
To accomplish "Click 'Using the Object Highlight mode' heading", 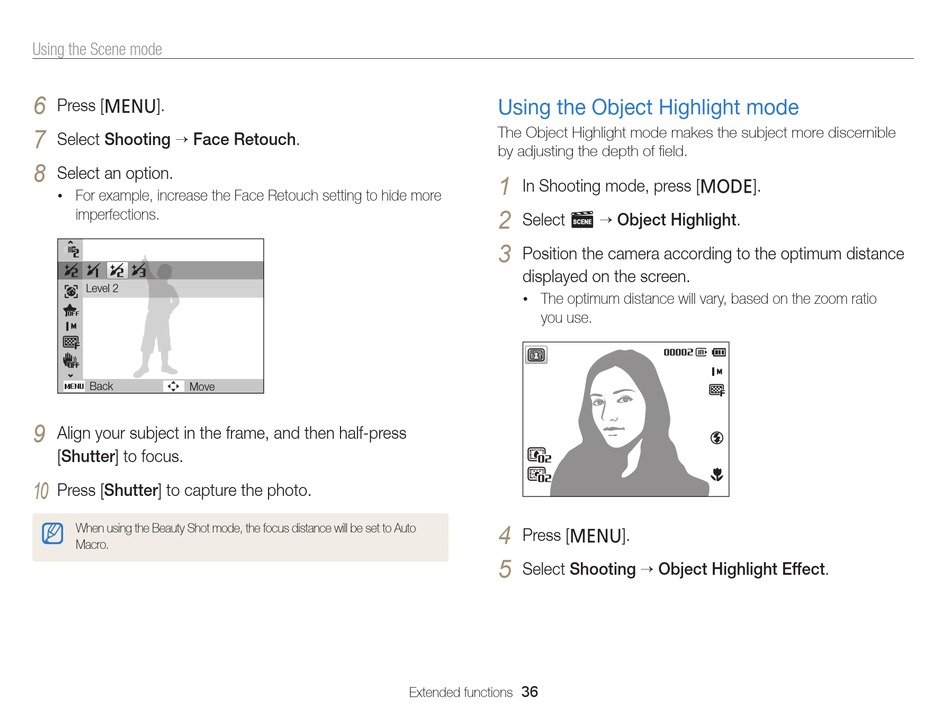I will pyautogui.click(x=648, y=107).
